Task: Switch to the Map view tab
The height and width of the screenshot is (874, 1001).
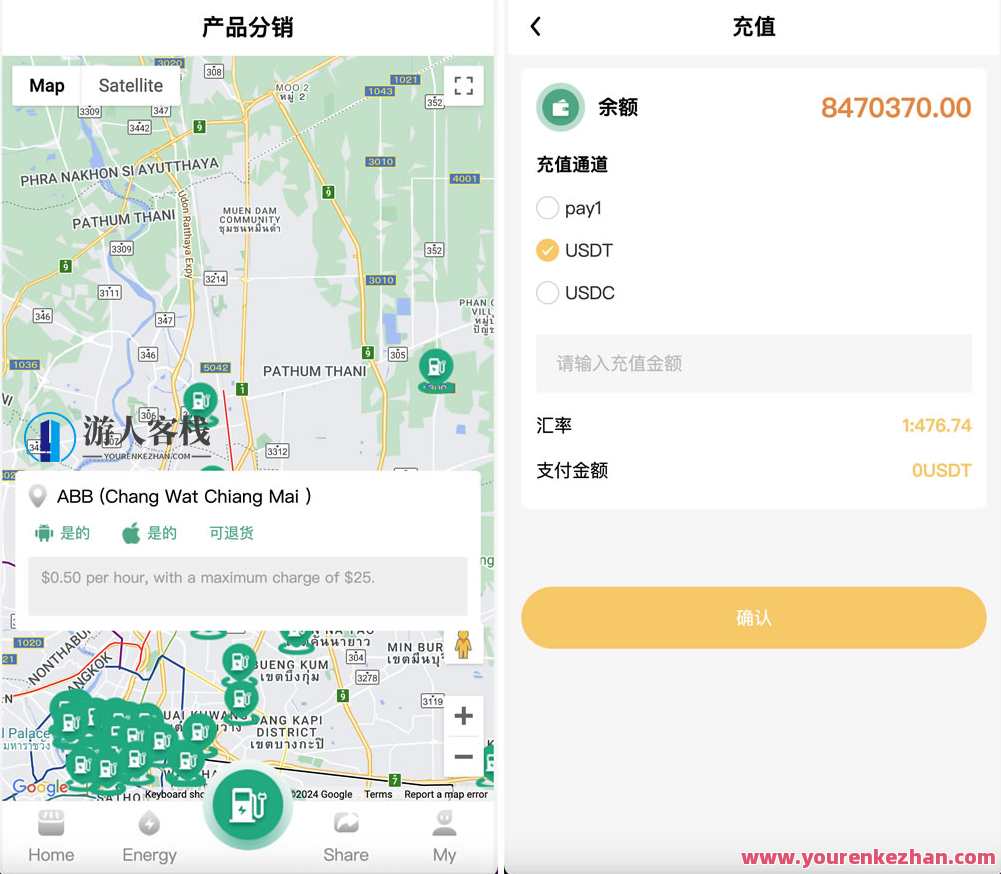Action: pos(45,85)
